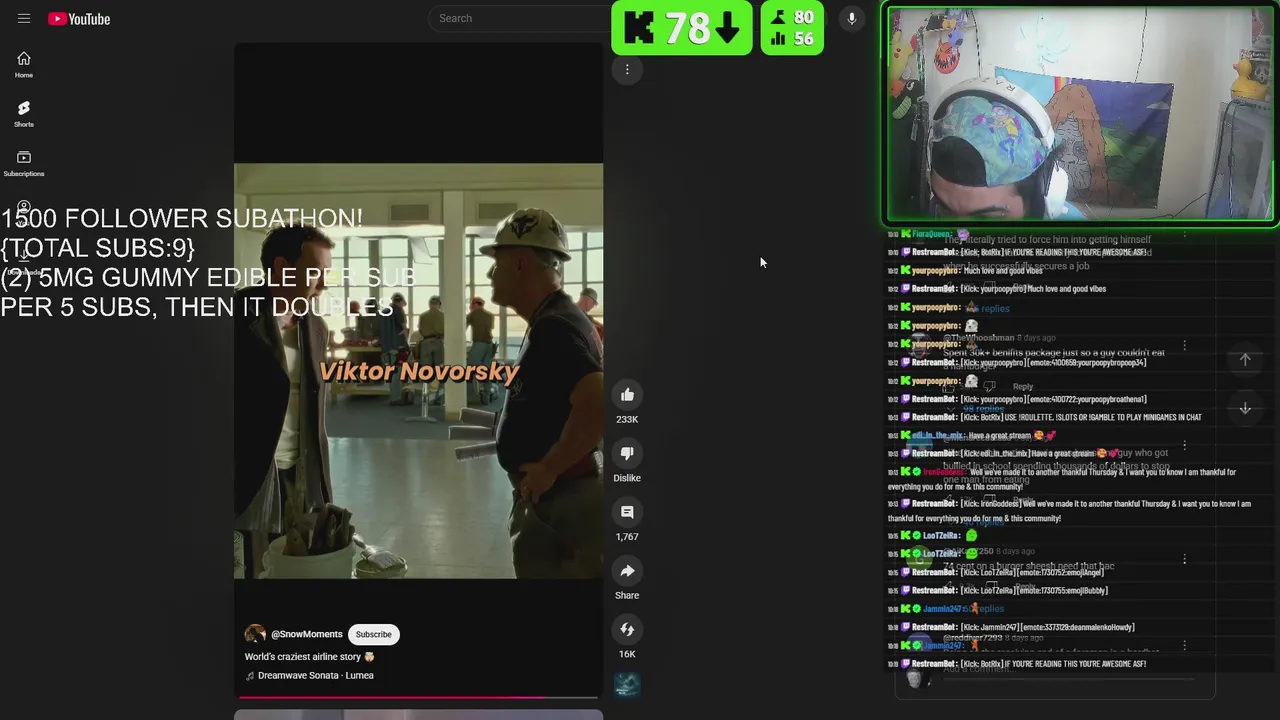Open the @reddiver7293 commenter profile
The height and width of the screenshot is (720, 1280).
(973, 638)
